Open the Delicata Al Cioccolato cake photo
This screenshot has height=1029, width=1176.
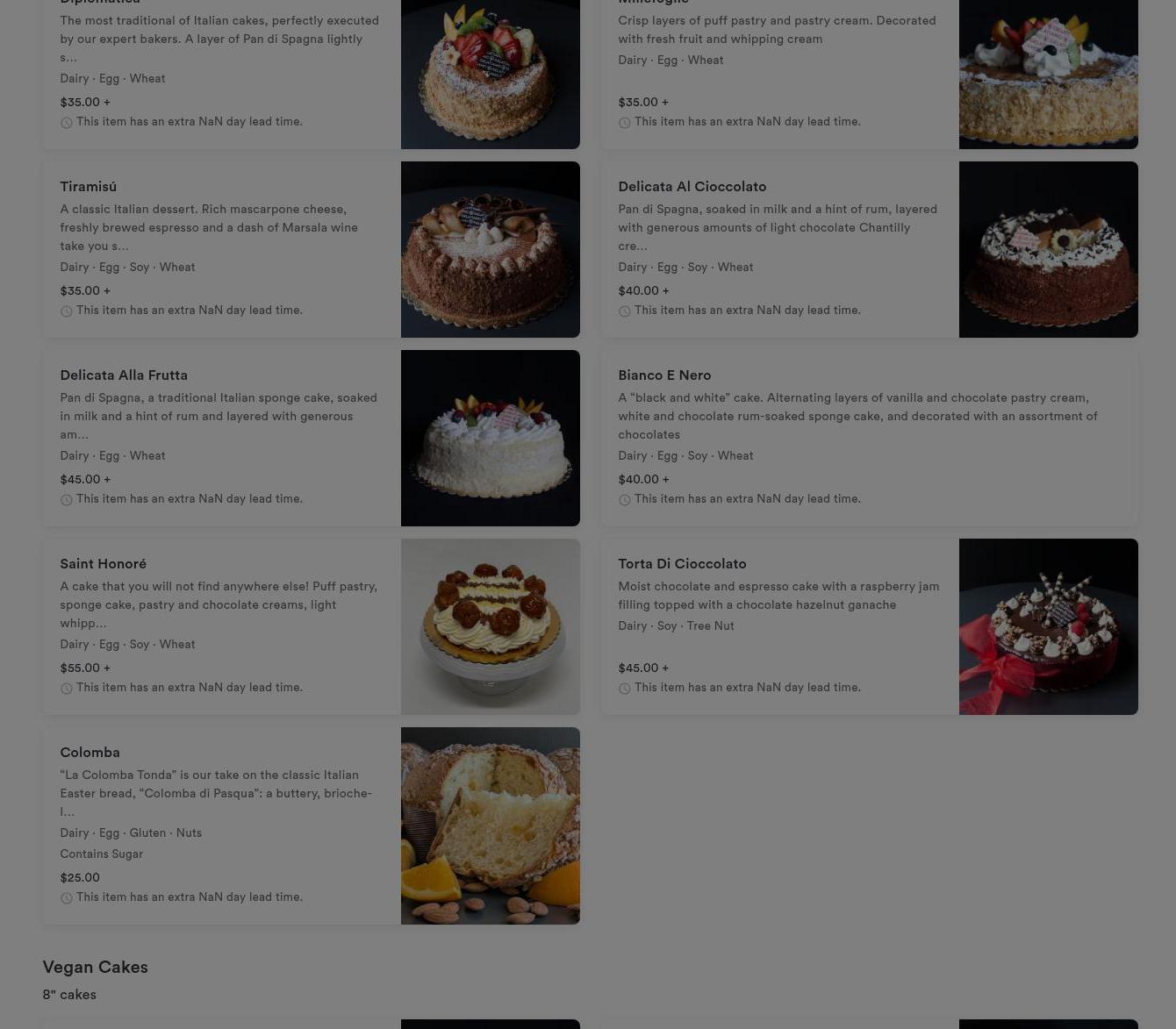[x=1048, y=249]
